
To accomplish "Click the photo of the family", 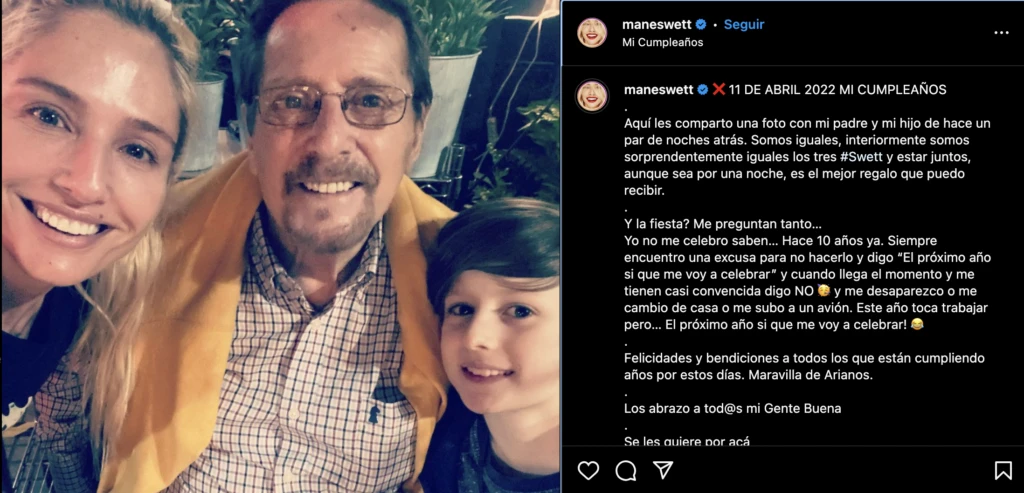I will tap(280, 246).
